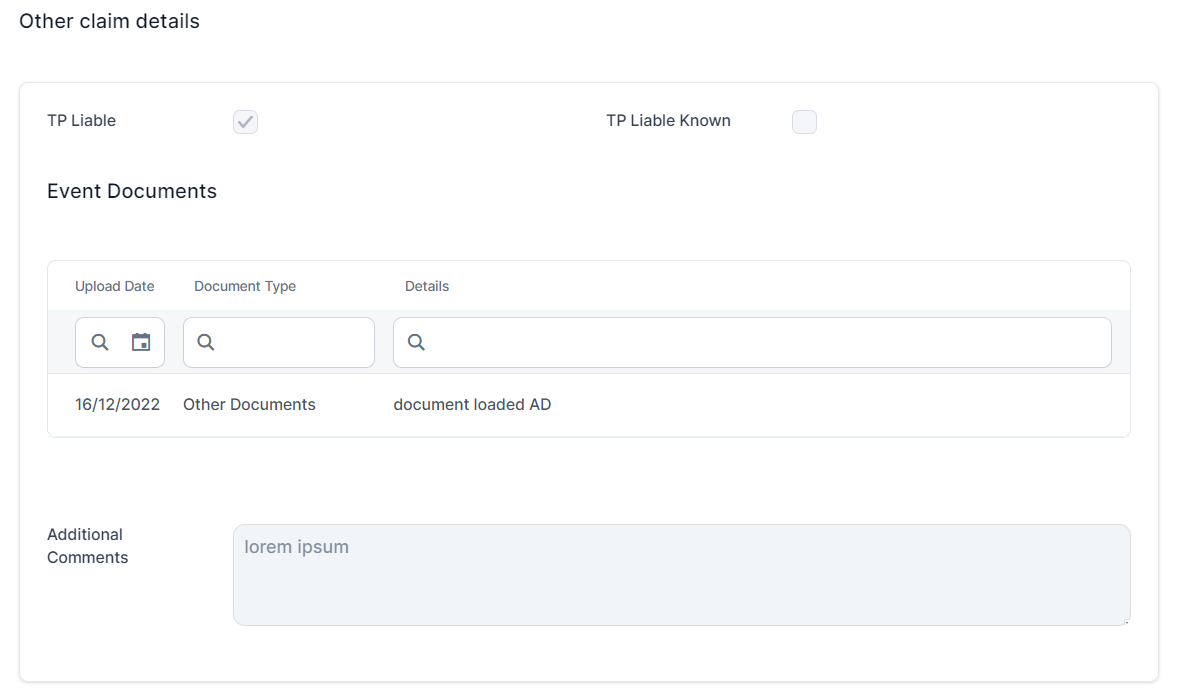Select the 16/12/2022 upload date cell
The height and width of the screenshot is (696, 1191).
tap(117, 405)
